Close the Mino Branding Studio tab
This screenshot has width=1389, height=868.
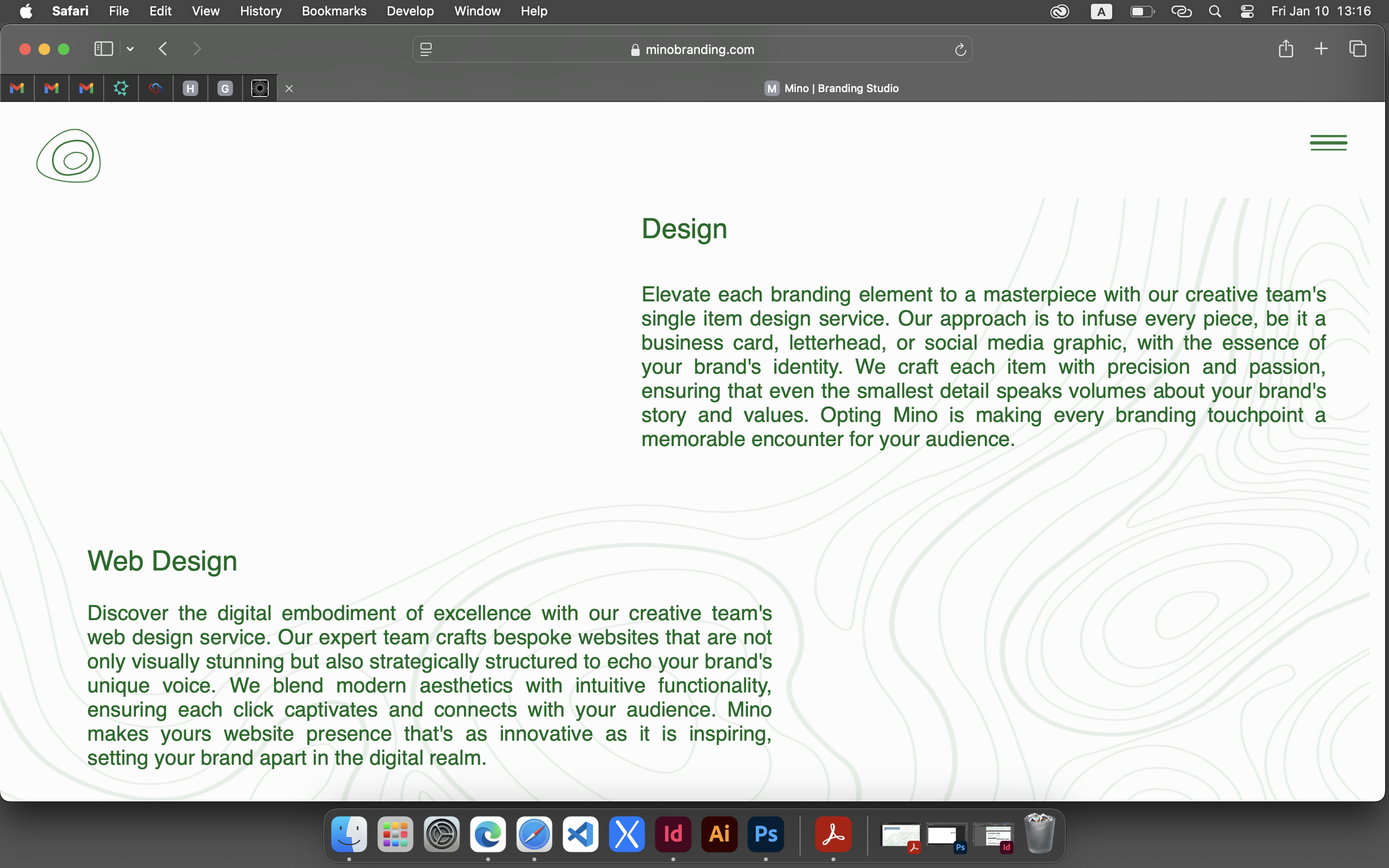pyautogui.click(x=289, y=88)
